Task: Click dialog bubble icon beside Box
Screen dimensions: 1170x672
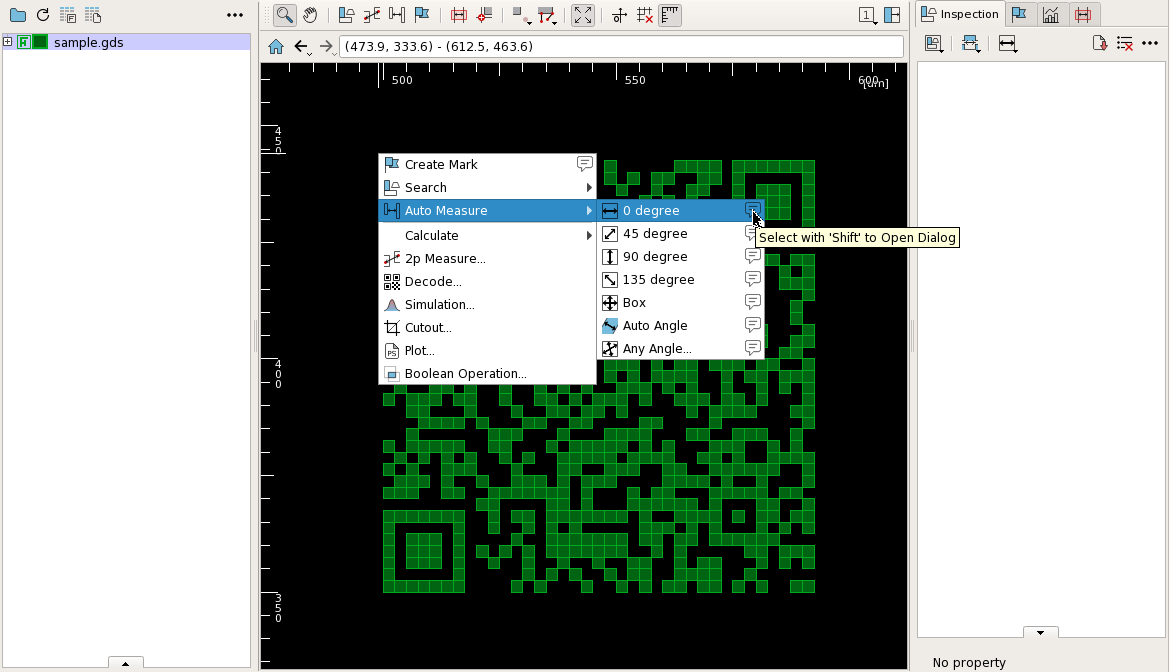Action: (x=753, y=302)
